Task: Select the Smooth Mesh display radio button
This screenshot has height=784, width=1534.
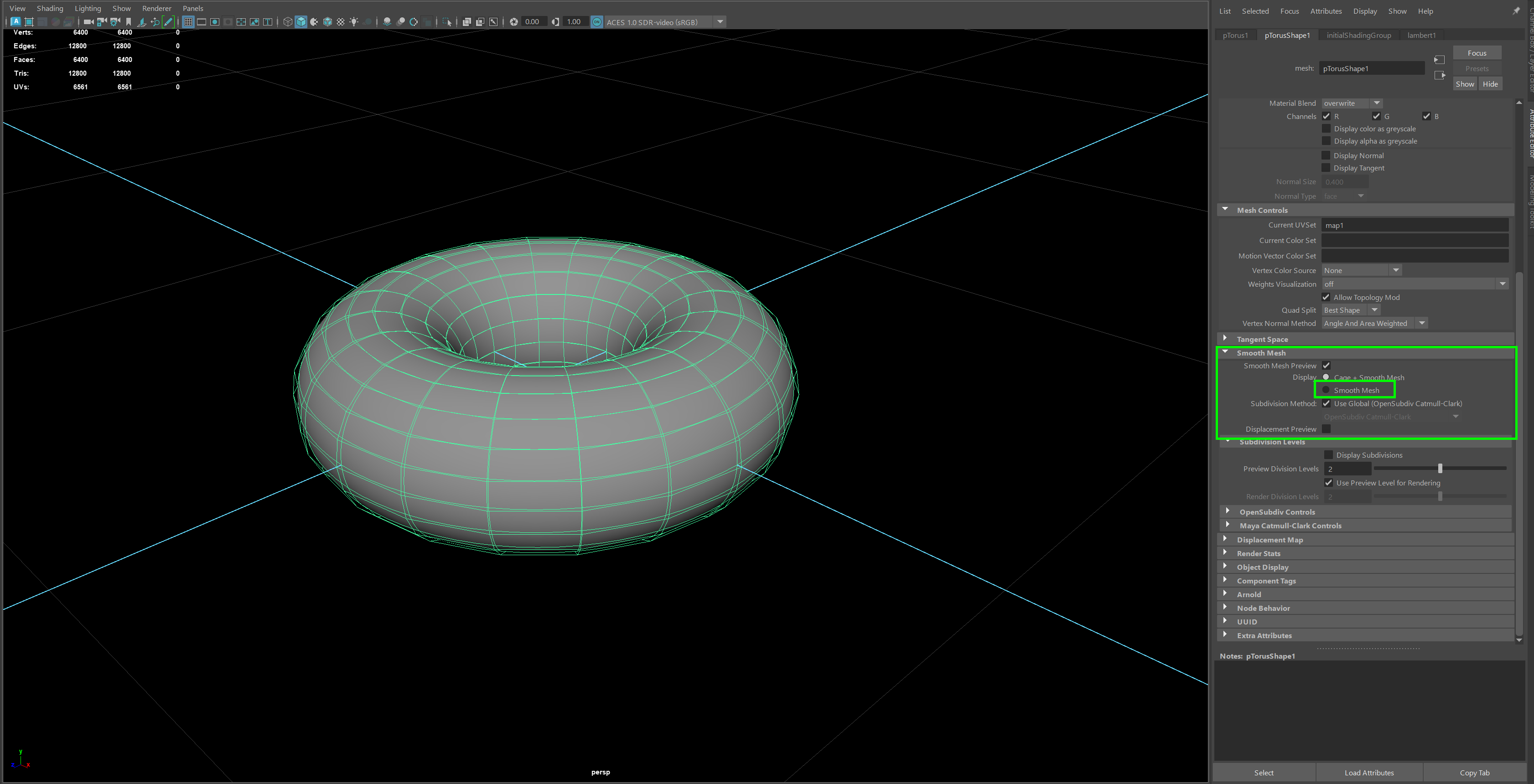Action: (x=1326, y=390)
